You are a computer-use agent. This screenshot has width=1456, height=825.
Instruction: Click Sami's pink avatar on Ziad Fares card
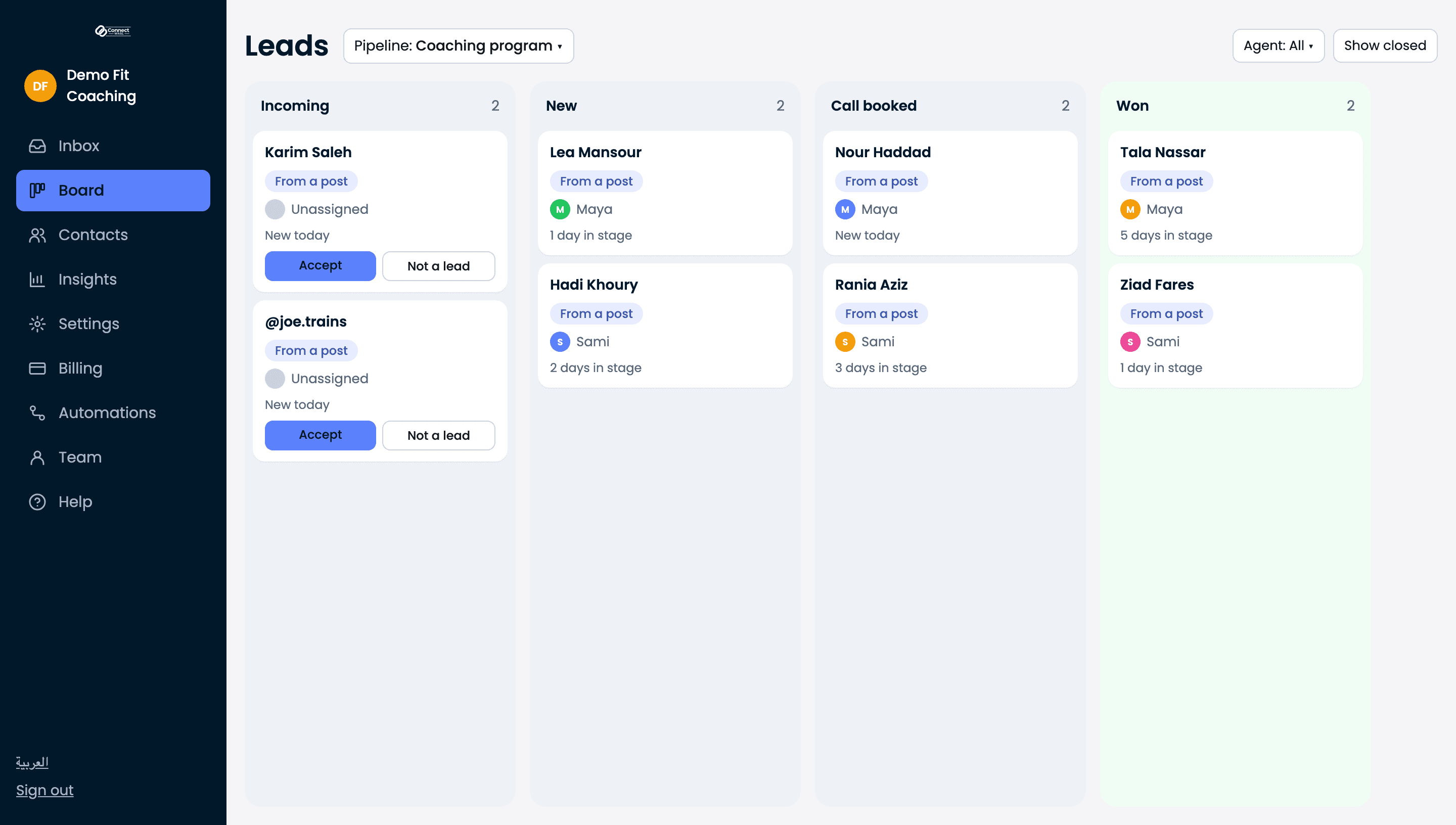click(1130, 342)
